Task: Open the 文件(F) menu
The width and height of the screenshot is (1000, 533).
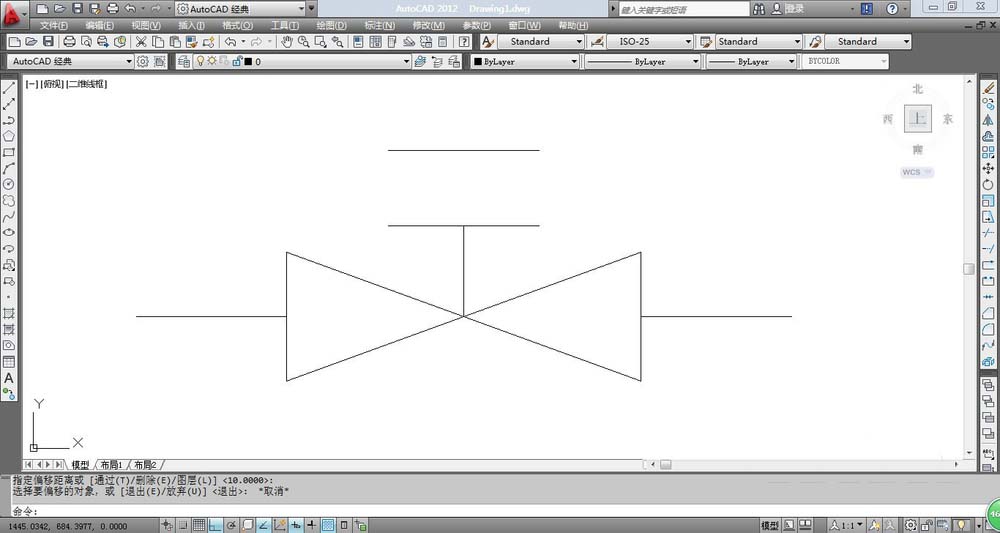Action: point(54,26)
